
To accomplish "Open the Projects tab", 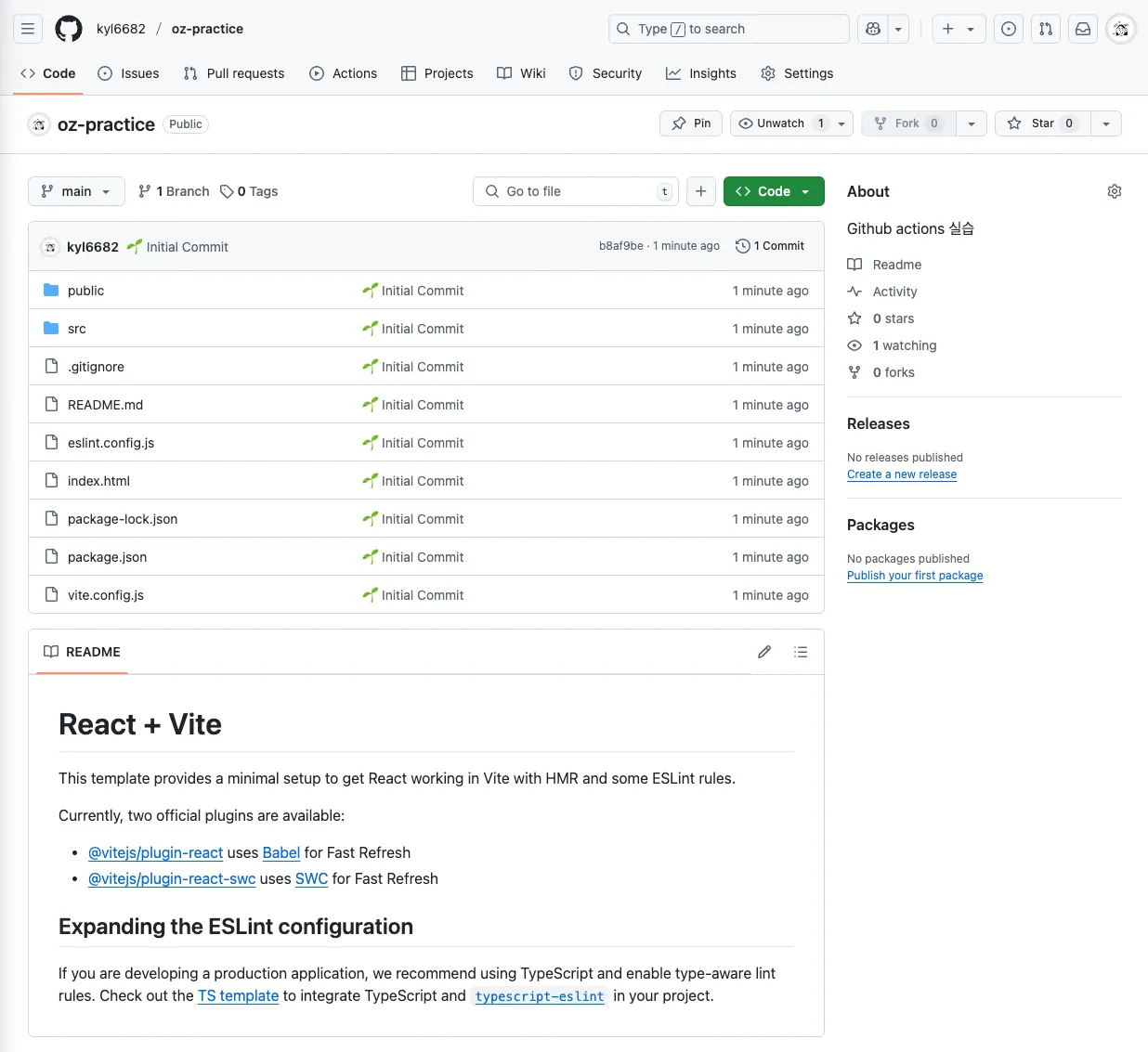I will click(437, 73).
